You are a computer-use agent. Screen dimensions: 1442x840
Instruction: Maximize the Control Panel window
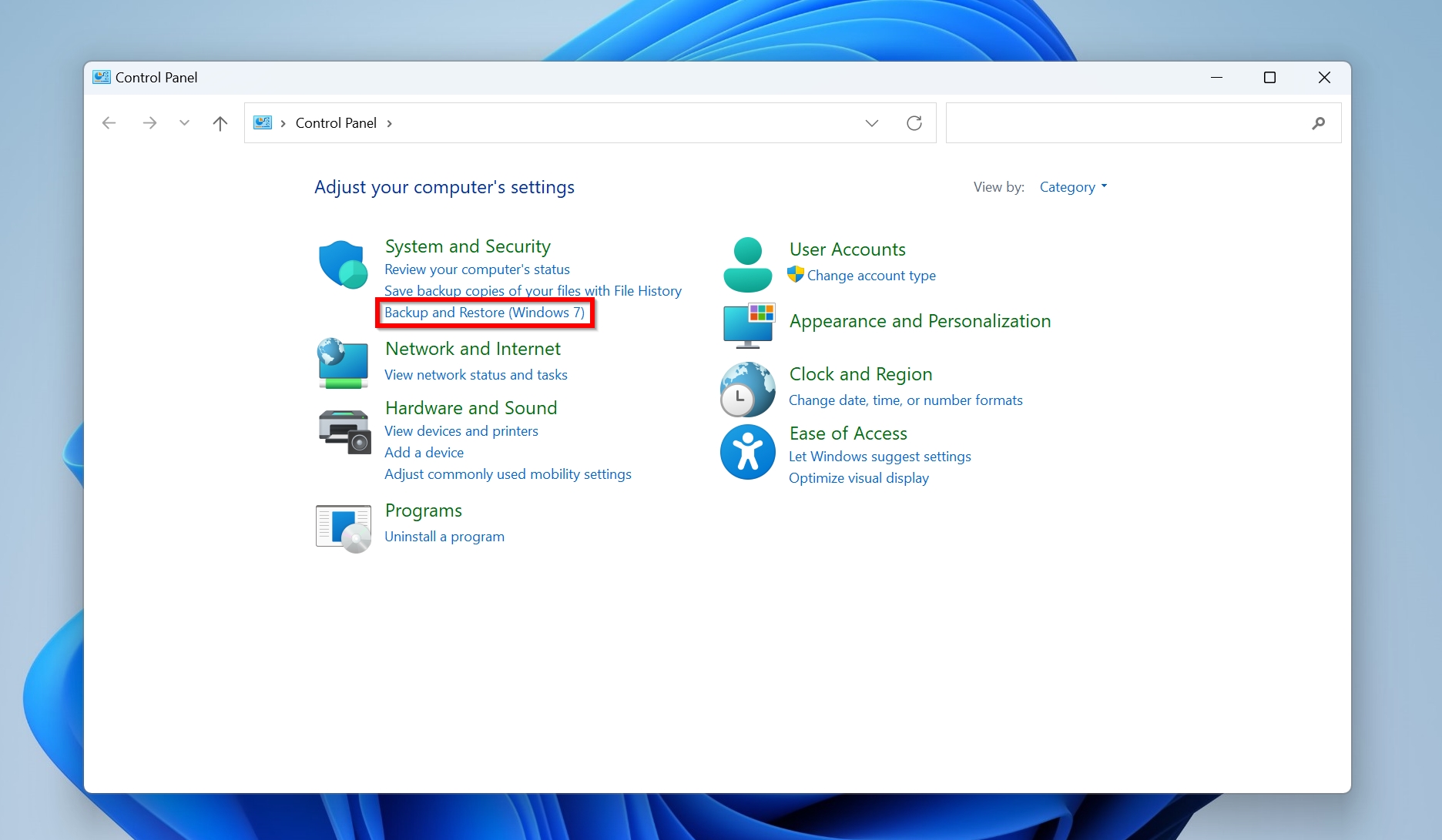[x=1269, y=78]
